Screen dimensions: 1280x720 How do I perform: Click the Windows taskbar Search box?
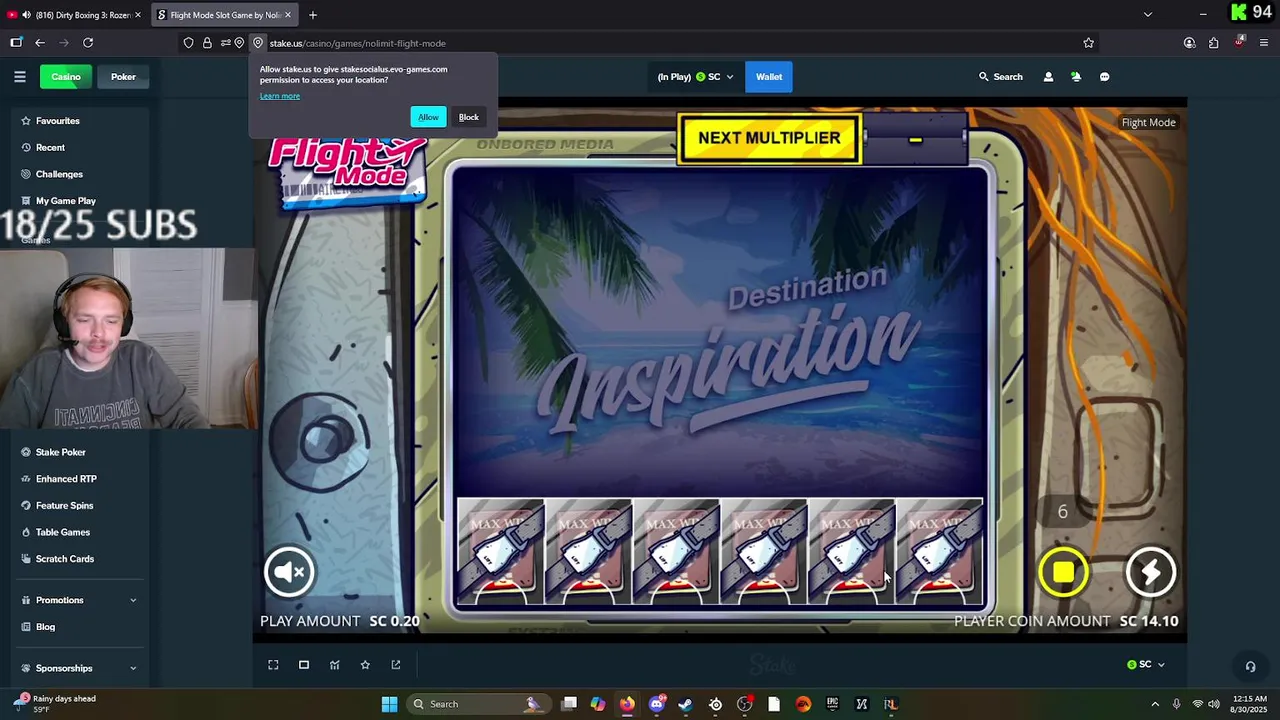[478, 704]
